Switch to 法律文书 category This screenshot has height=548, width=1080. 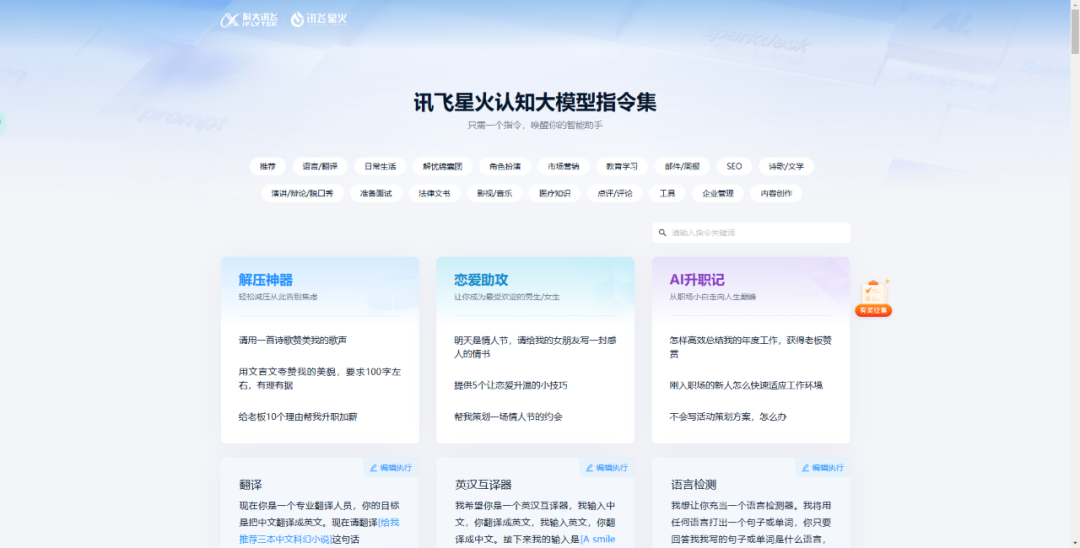tap(435, 193)
